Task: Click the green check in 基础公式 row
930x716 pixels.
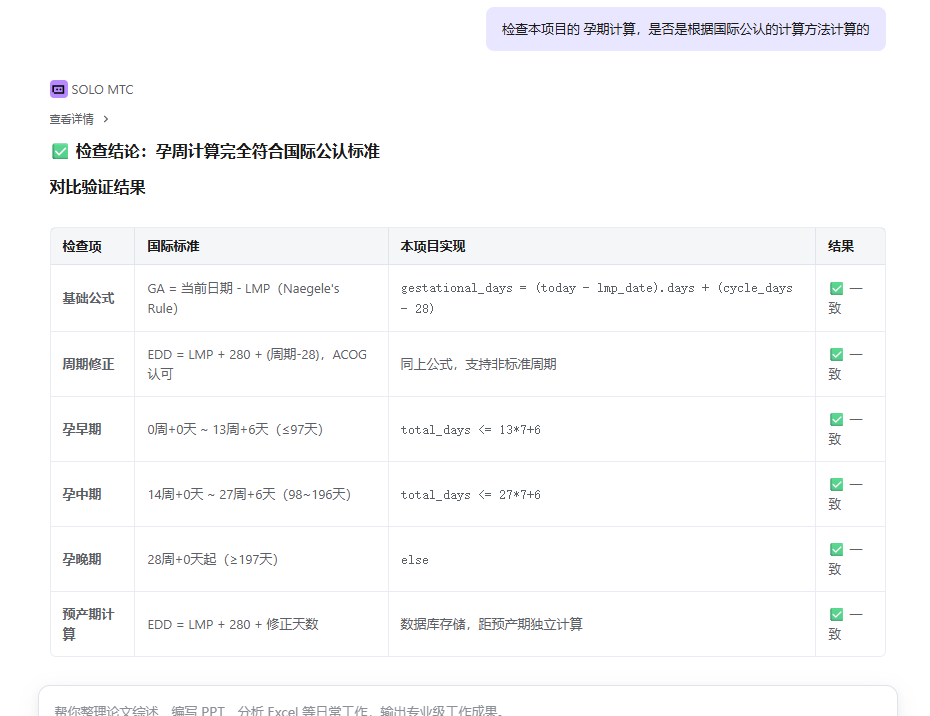Action: pyautogui.click(x=836, y=288)
